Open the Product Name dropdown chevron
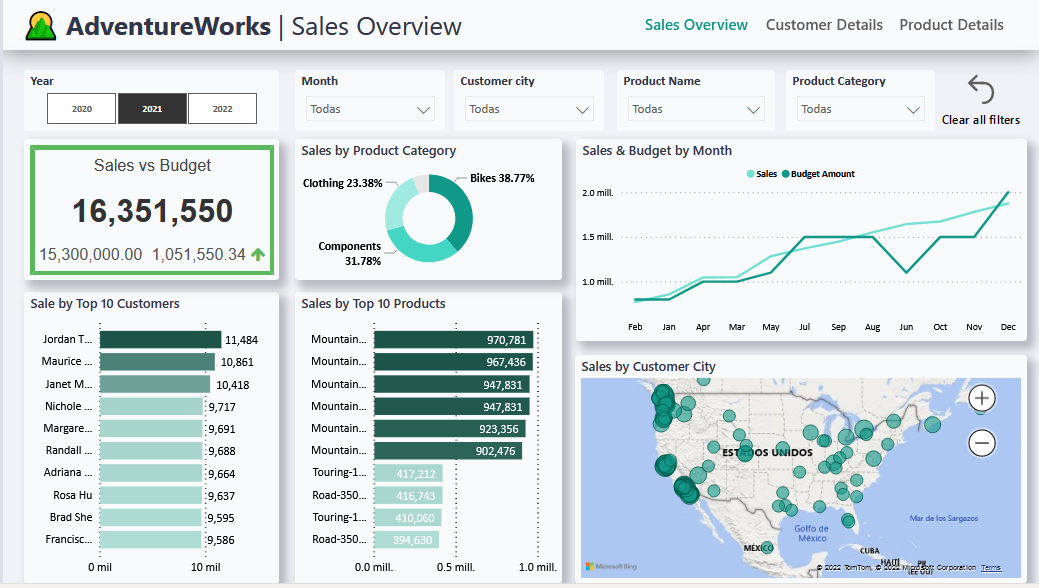This screenshot has height=588, width=1039. 754,110
